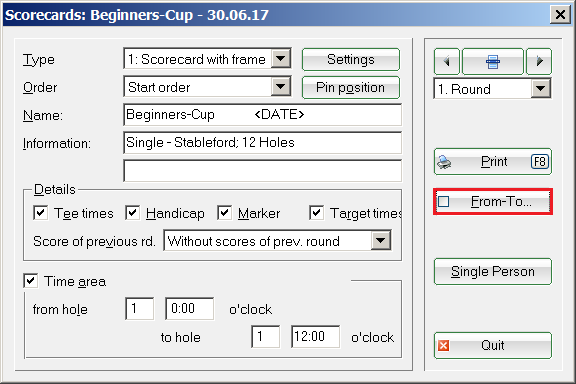The width and height of the screenshot is (576, 384).
Task: Click the F8 shortcut badge on Print
Action: [539, 162]
